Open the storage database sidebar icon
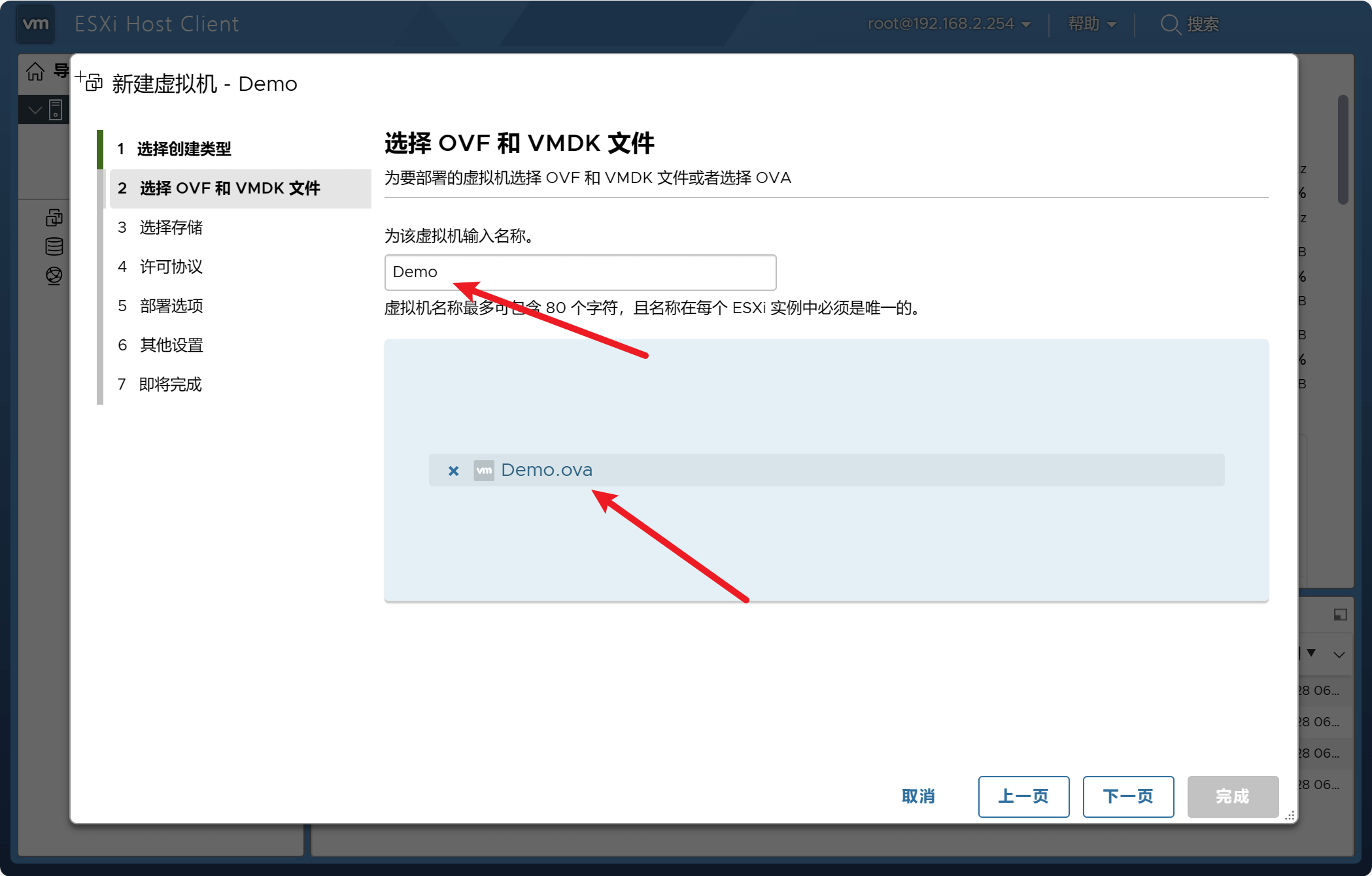The image size is (1372, 876). tap(54, 246)
